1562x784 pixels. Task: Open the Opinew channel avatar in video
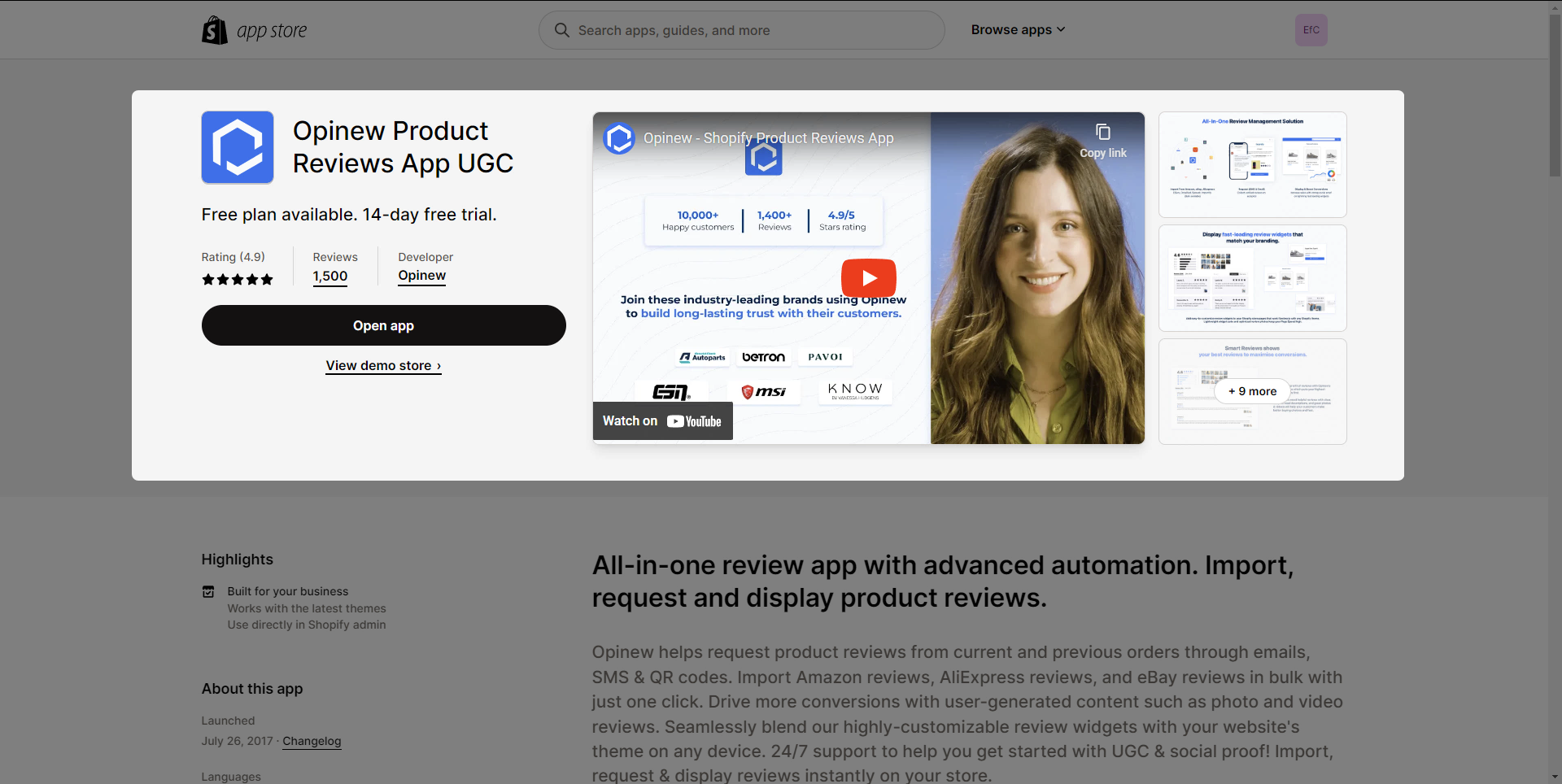coord(619,138)
